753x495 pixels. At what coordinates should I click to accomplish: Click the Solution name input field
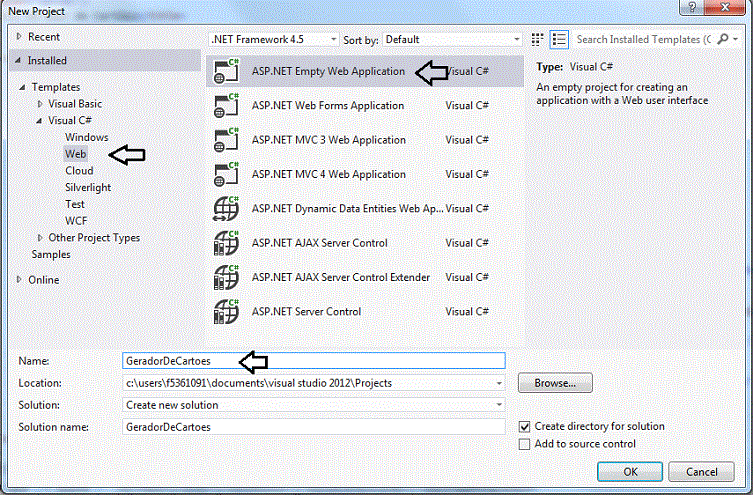click(x=314, y=427)
